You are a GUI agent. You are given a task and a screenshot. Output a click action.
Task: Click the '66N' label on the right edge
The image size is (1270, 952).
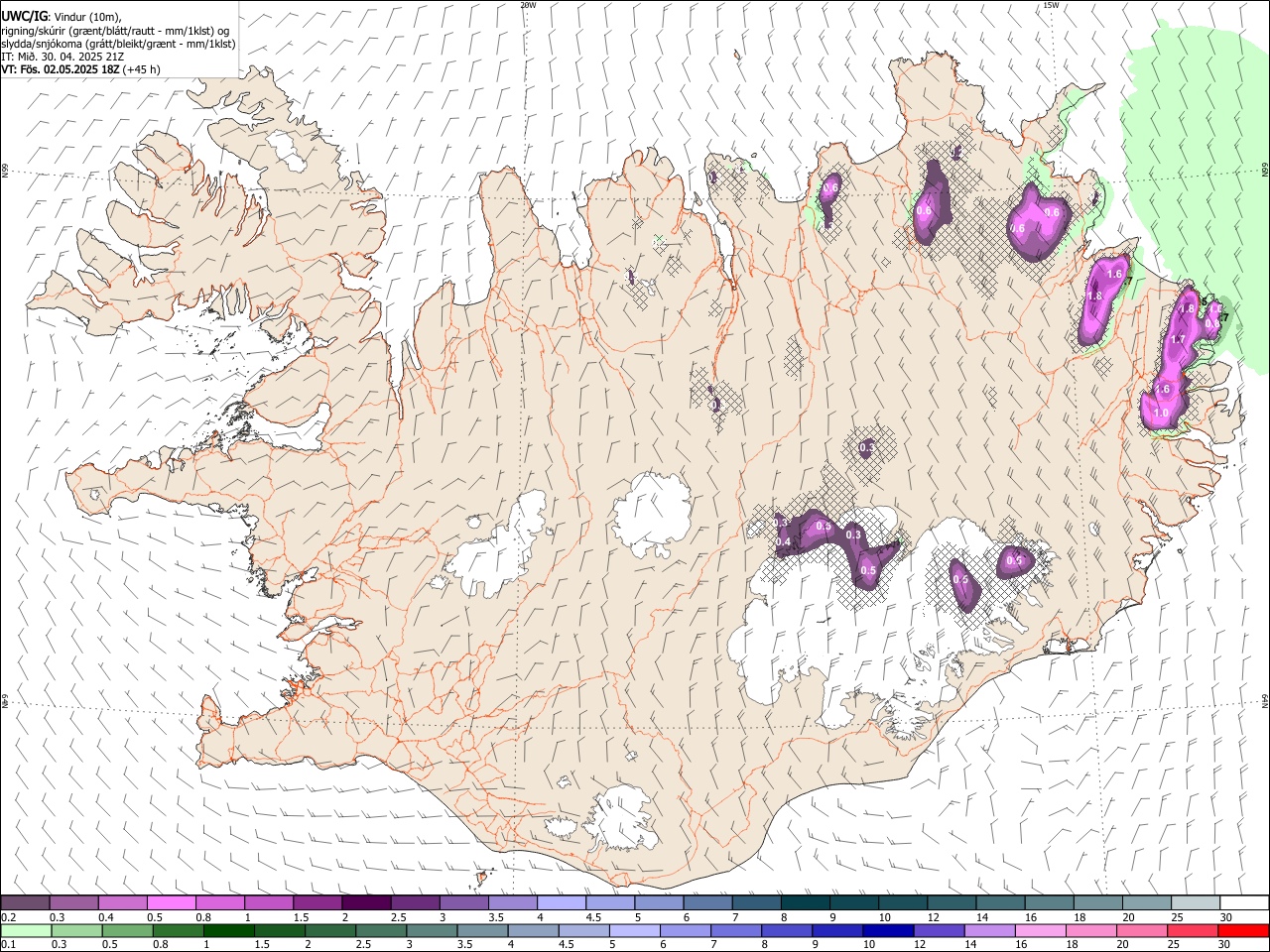click(1265, 171)
